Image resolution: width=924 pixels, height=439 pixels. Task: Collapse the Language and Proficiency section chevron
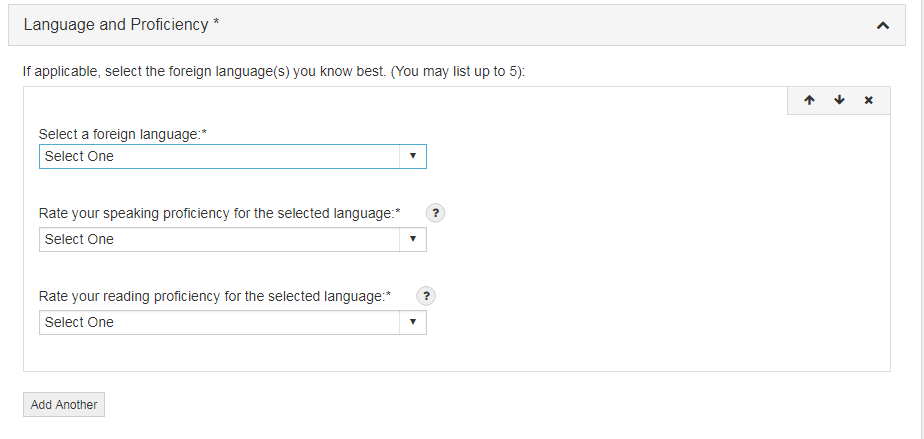point(882,25)
